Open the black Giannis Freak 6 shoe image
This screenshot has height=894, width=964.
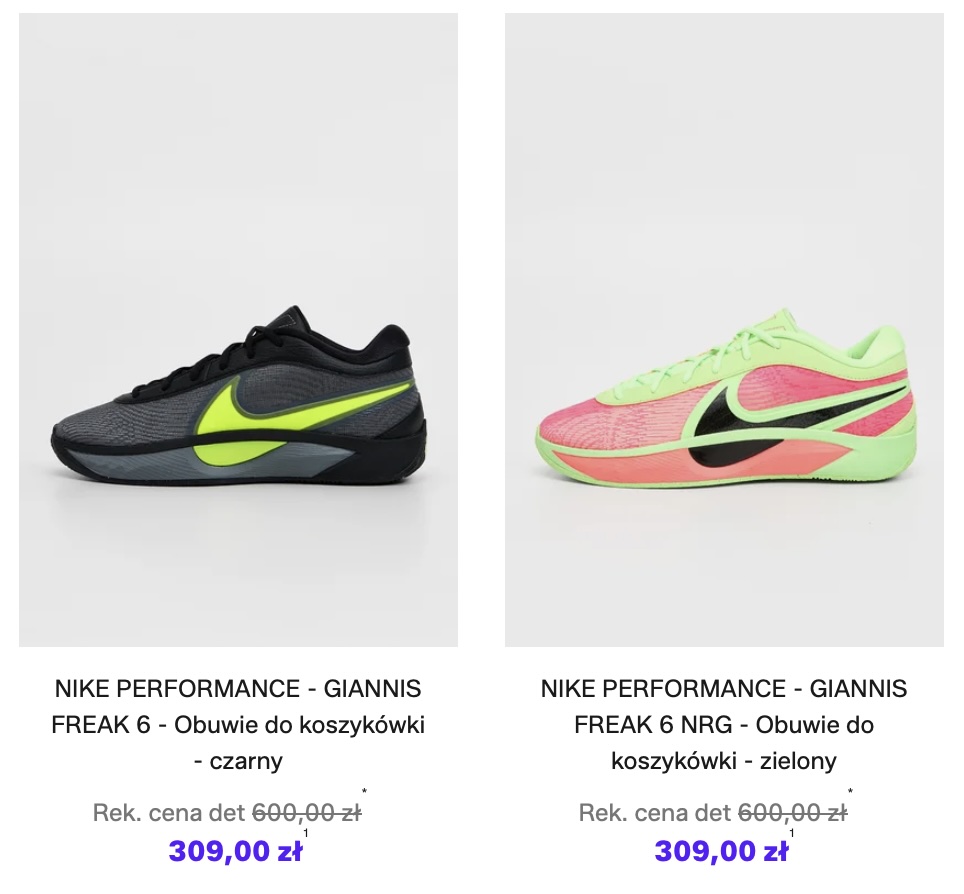[x=238, y=330]
